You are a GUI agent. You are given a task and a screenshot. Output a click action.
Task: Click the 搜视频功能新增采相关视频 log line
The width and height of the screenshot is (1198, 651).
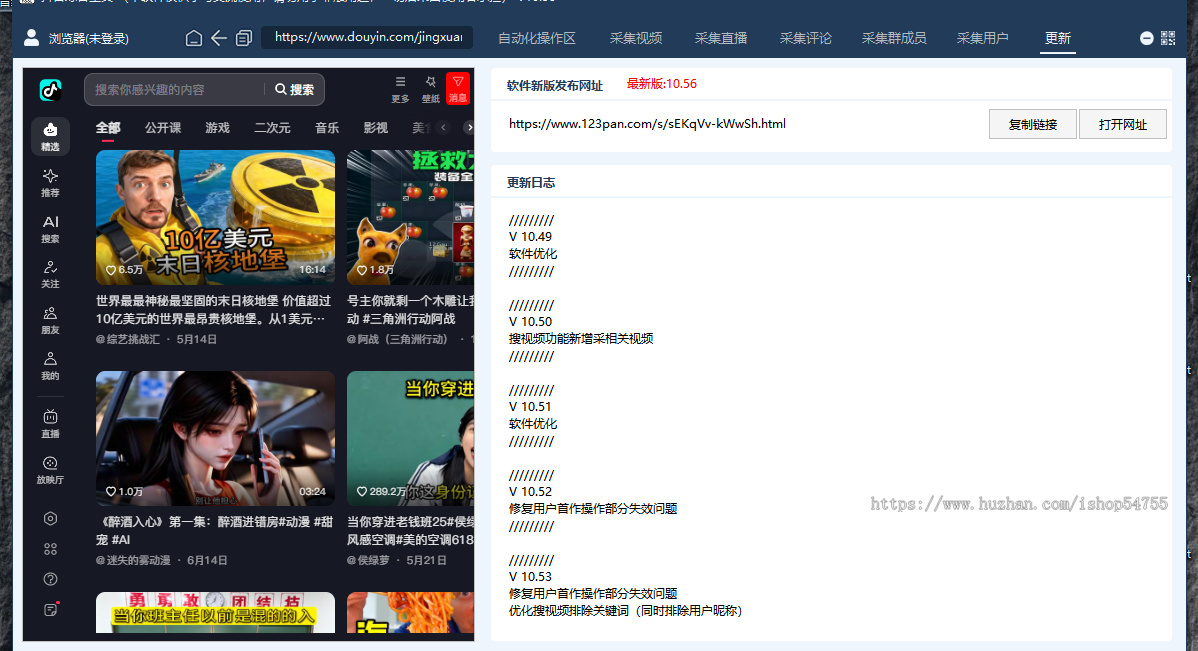point(581,338)
